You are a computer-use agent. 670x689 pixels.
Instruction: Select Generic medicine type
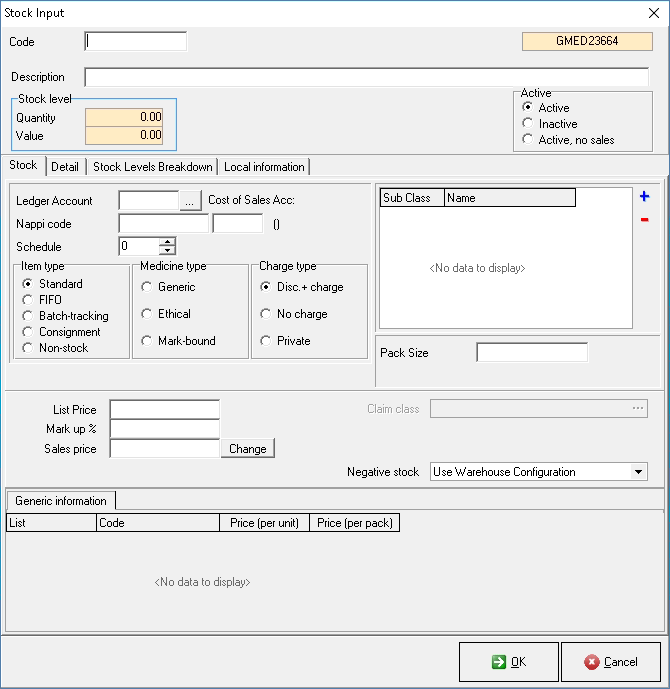tap(146, 287)
